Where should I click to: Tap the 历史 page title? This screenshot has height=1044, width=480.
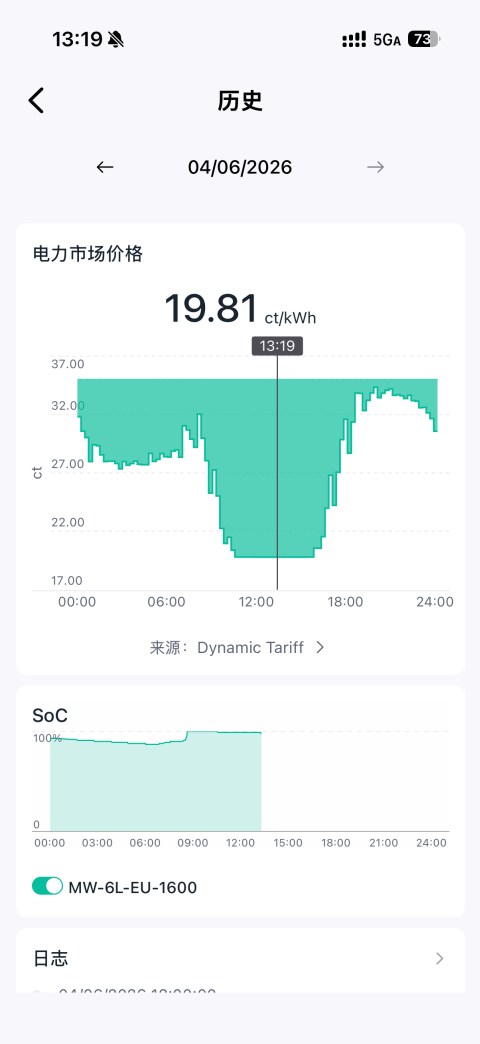[x=240, y=101]
